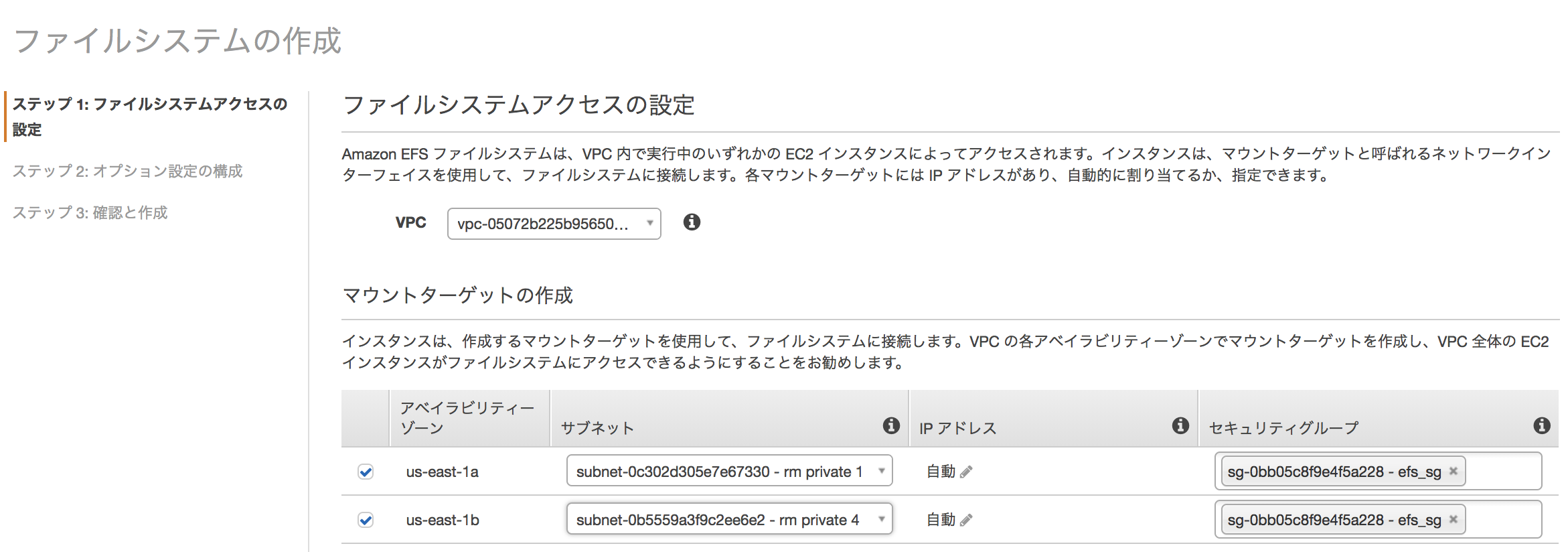Click the マウントターゲットの作成 section heading
This screenshot has height=552, width=1568.
click(458, 295)
